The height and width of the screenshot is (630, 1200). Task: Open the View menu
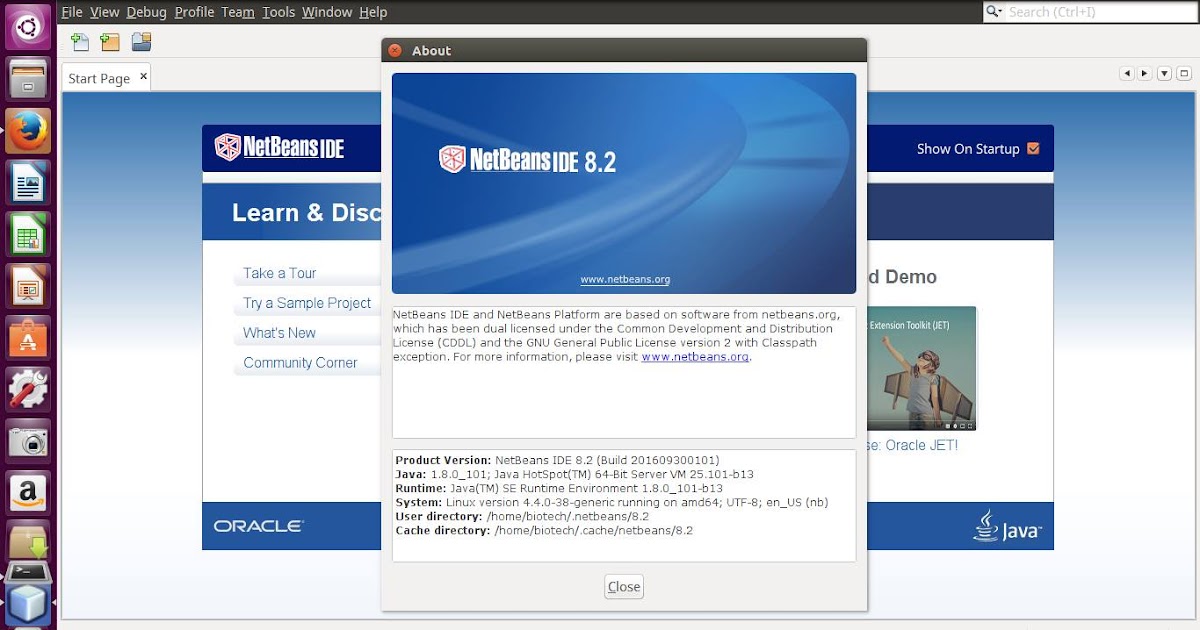(x=104, y=12)
